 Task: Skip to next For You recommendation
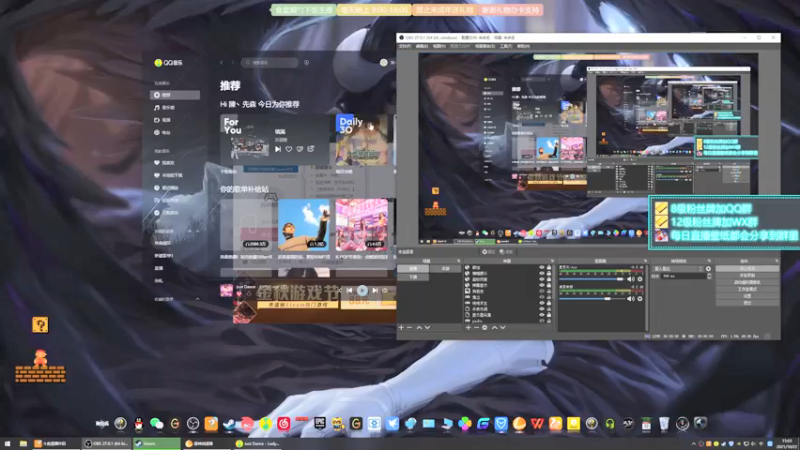278,149
